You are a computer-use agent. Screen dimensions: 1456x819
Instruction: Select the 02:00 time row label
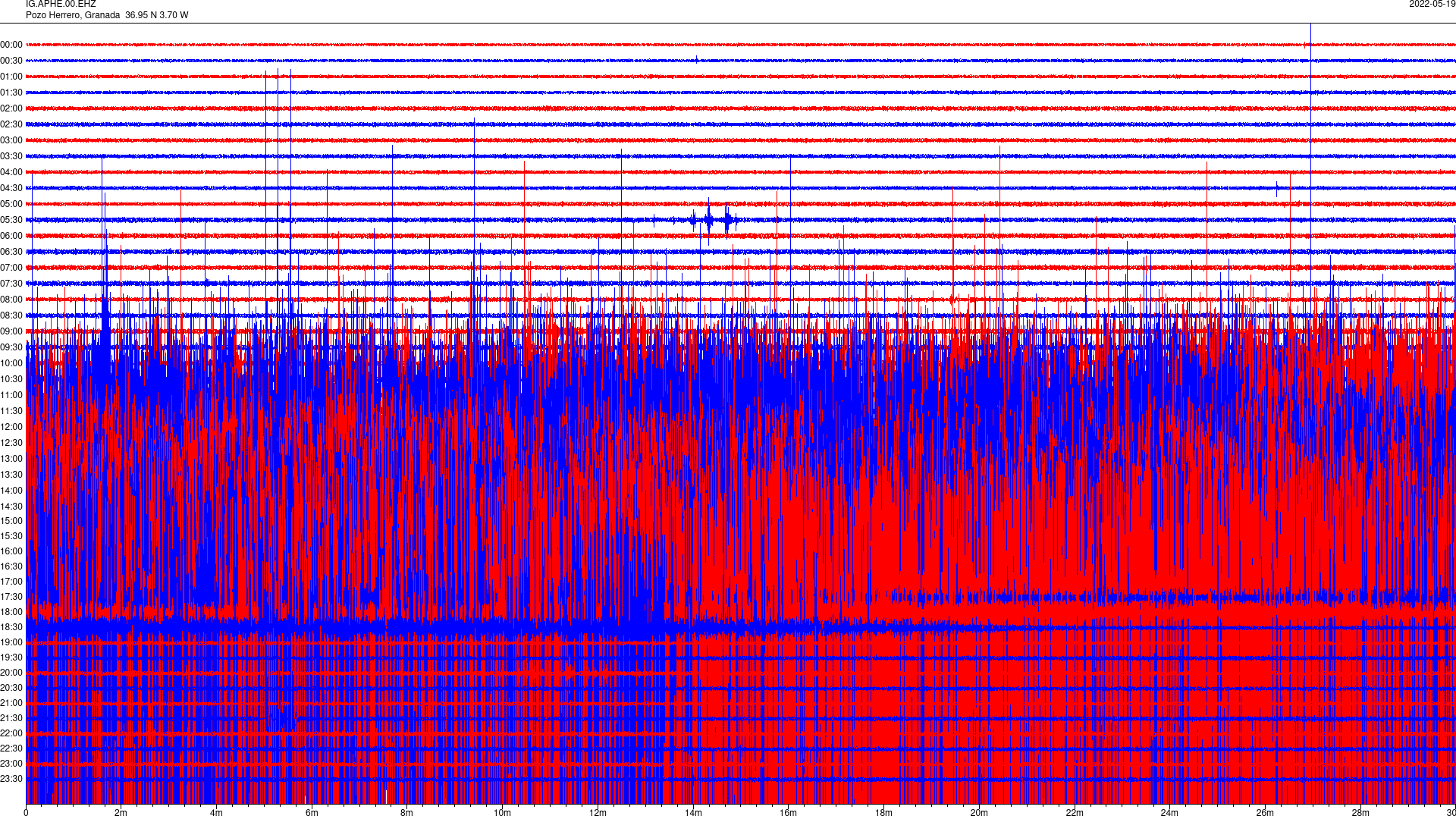tap(11, 108)
